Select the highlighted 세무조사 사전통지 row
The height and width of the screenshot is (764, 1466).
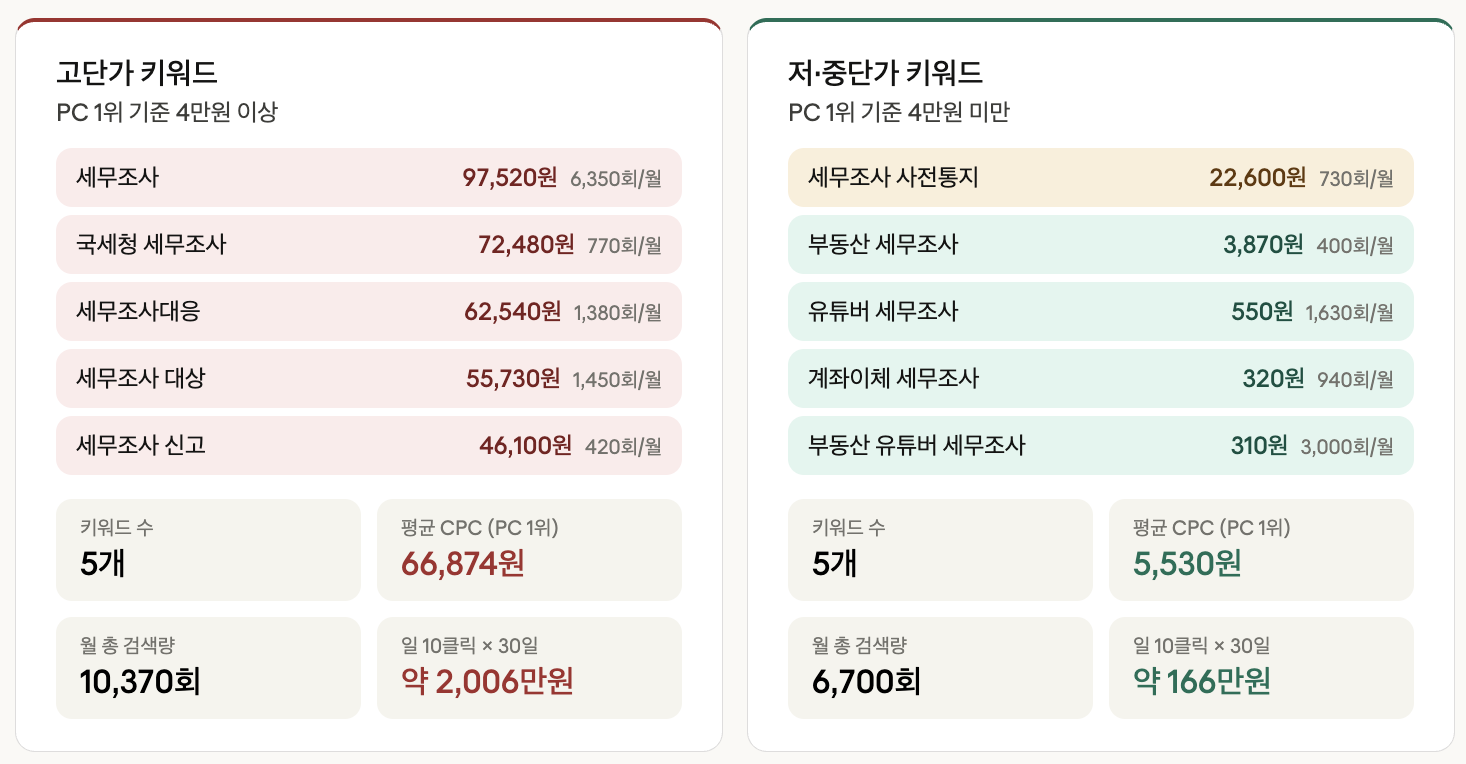click(1100, 178)
